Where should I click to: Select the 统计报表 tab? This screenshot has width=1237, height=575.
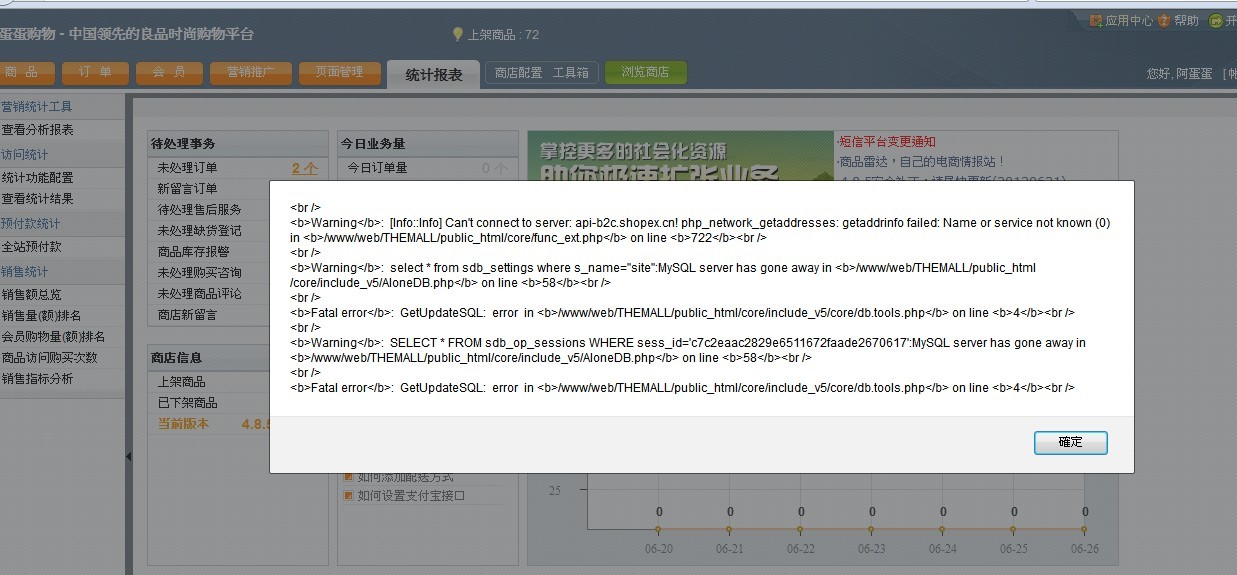pos(433,74)
